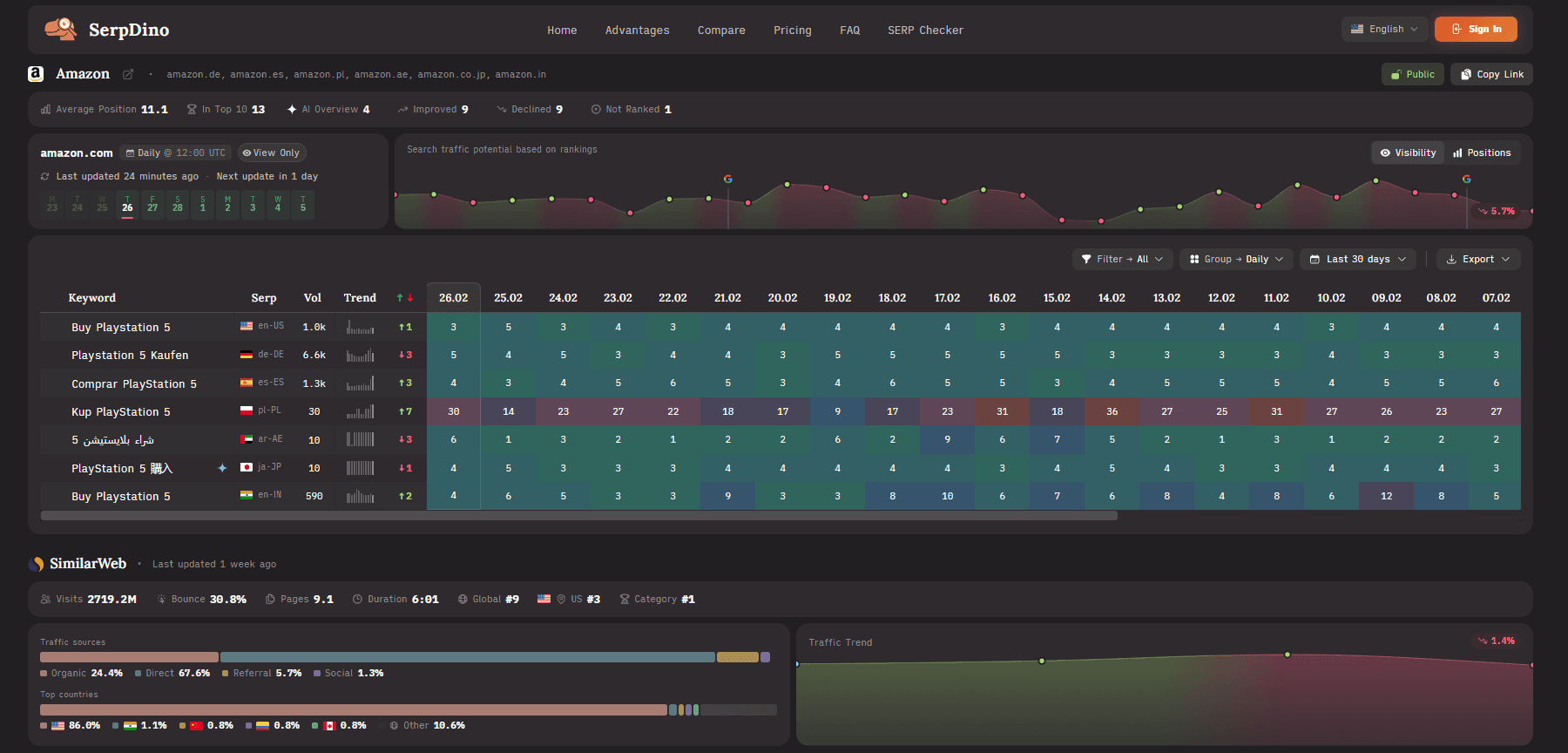Open the SERP Checker nav item
The image size is (1568, 753).
point(925,31)
